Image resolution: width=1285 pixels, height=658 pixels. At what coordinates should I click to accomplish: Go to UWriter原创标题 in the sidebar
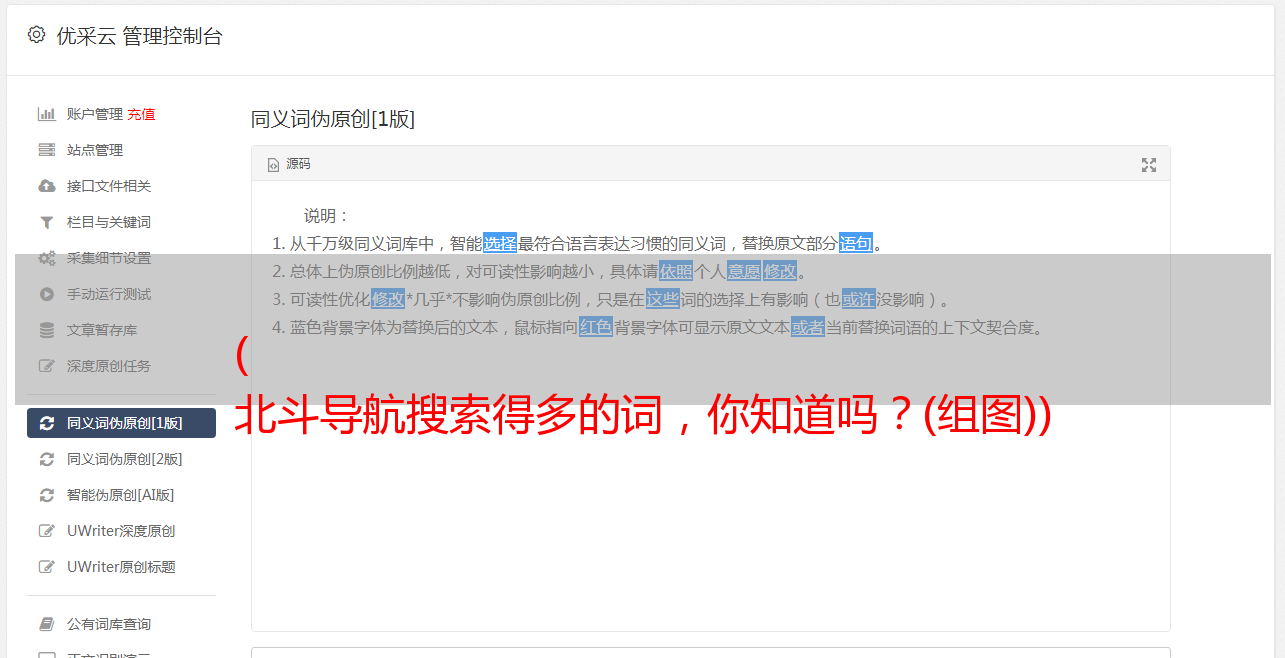[x=121, y=567]
